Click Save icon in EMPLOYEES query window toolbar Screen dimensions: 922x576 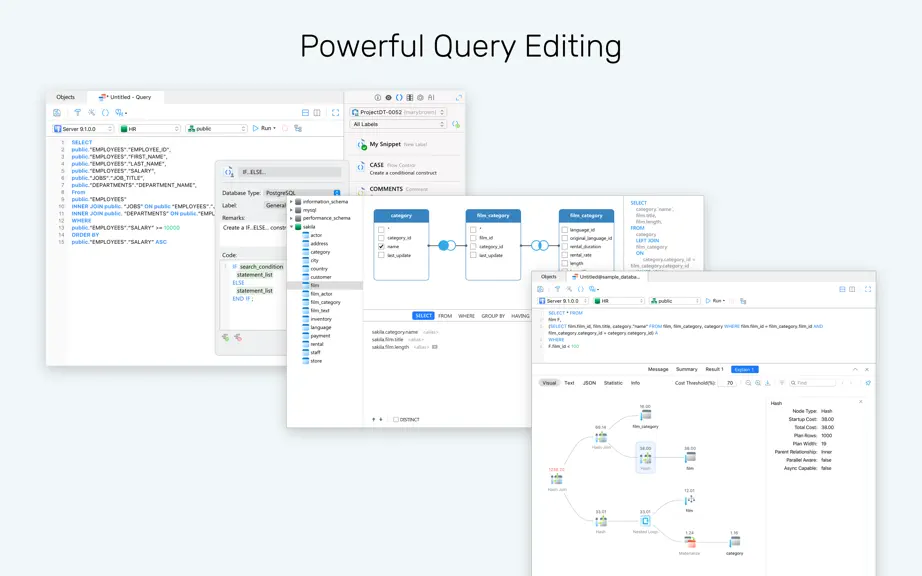click(57, 112)
